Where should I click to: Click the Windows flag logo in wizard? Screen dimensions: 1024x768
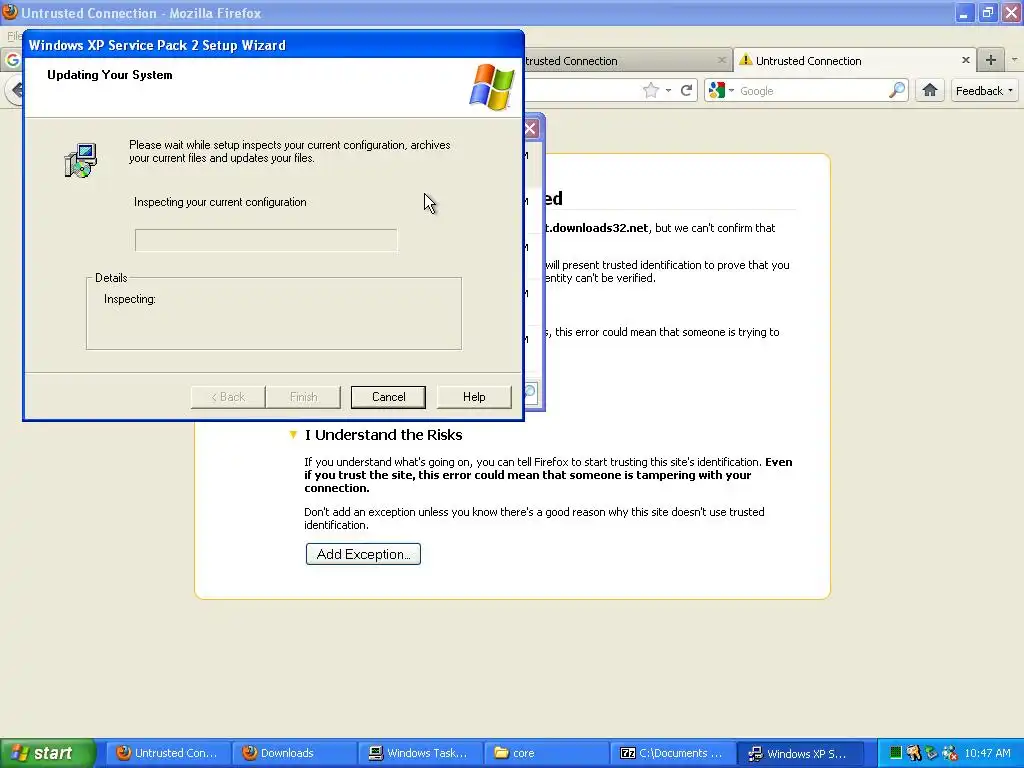[491, 87]
